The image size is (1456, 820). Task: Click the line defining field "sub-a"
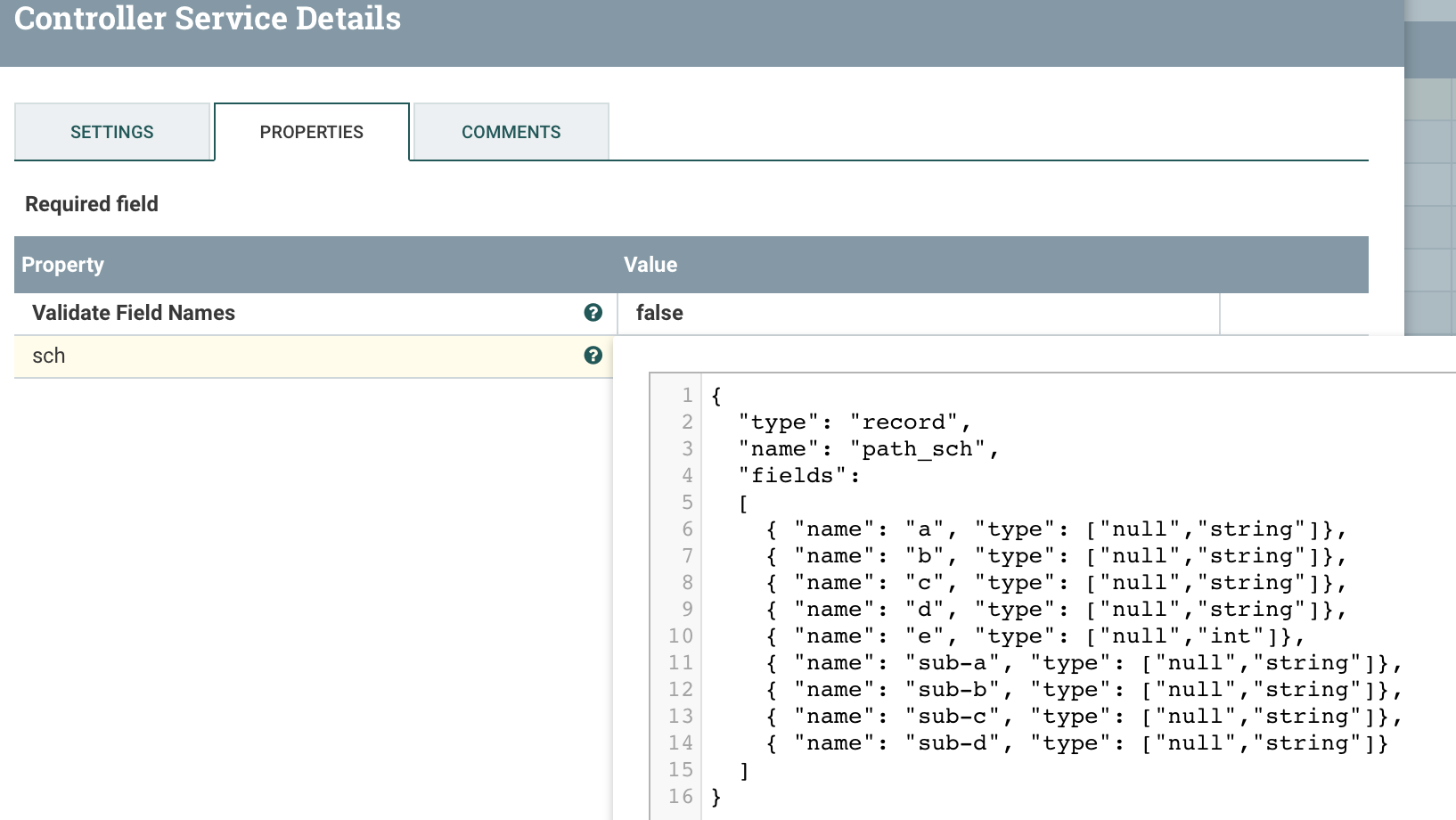[x=1084, y=663]
